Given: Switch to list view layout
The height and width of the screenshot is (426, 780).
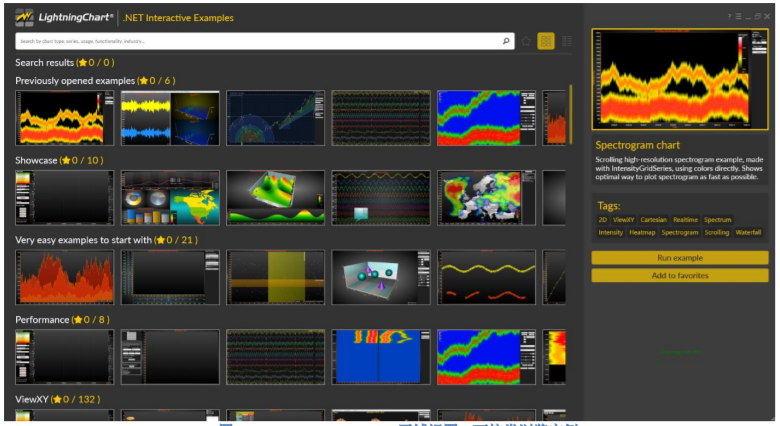Looking at the screenshot, I should pos(567,41).
